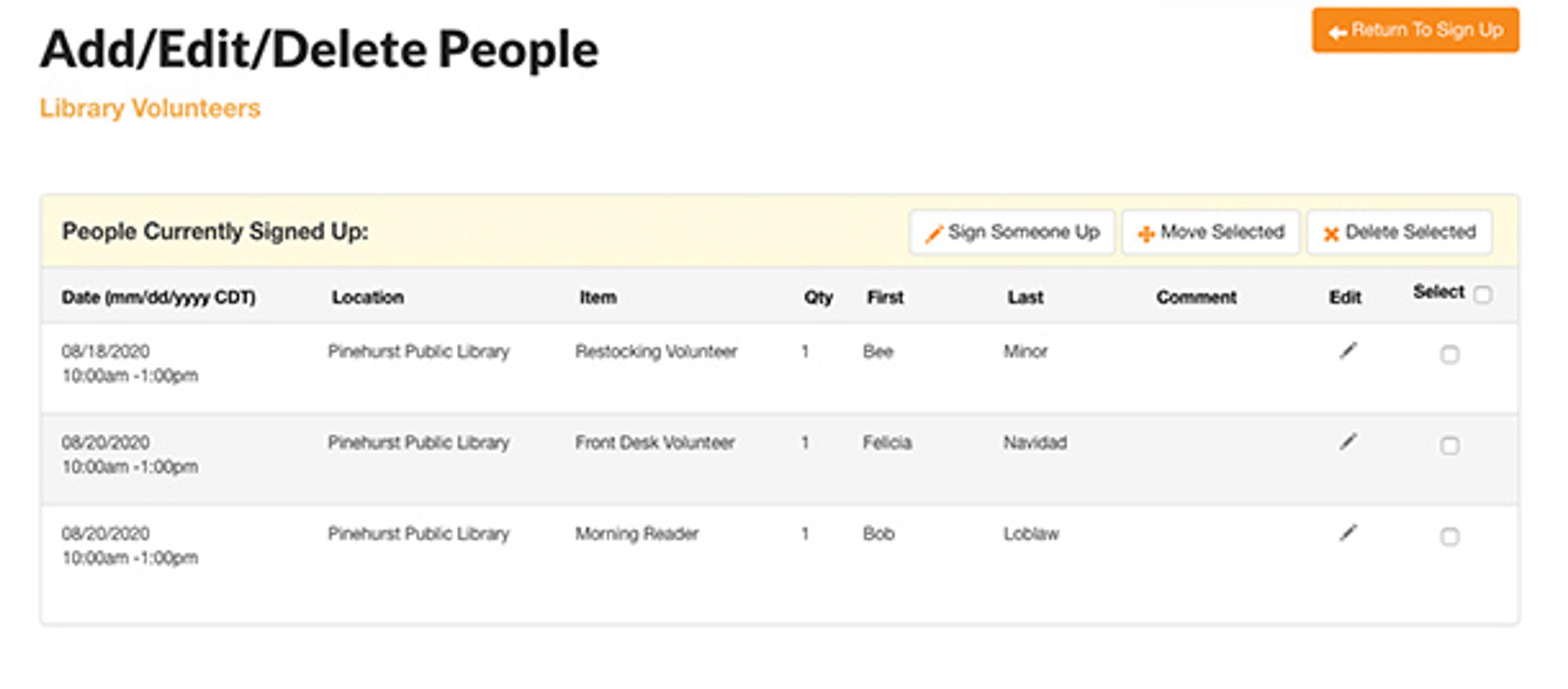1568x689 pixels.
Task: Click the Sign Someone Up button
Action: tap(1012, 232)
